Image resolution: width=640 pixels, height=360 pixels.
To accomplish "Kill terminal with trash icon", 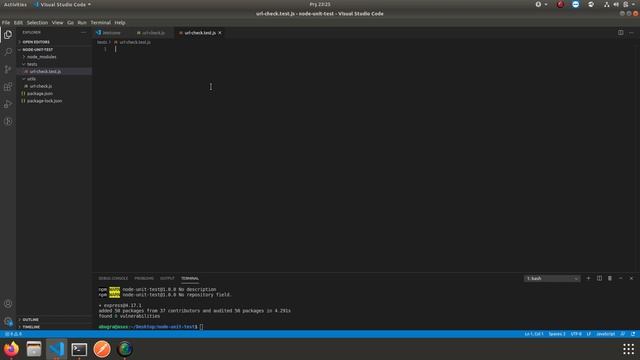I will pos(610,278).
